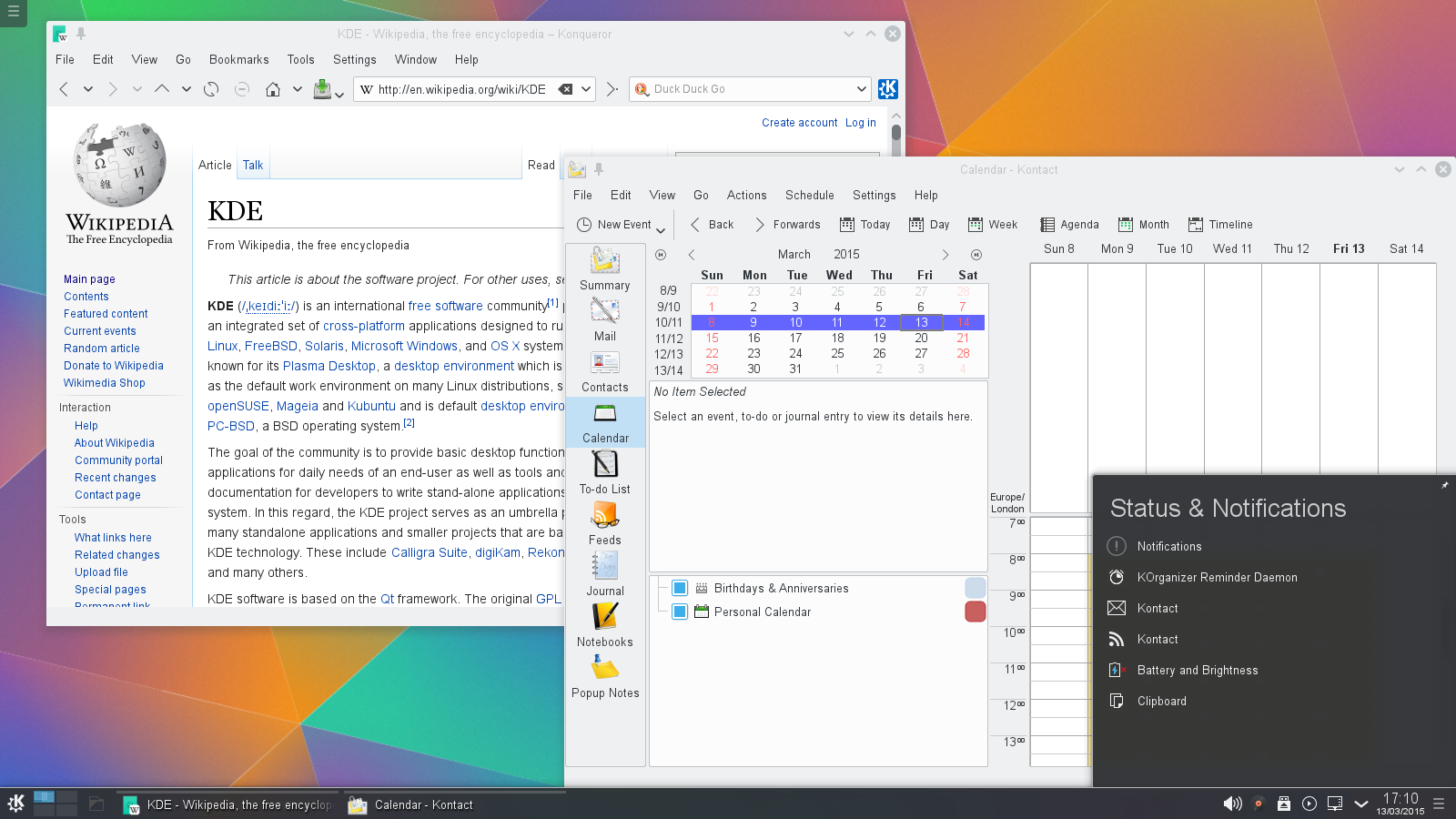Pin the Status & Notifications panel open
Screen dimensions: 1456x819
pos(1444,485)
